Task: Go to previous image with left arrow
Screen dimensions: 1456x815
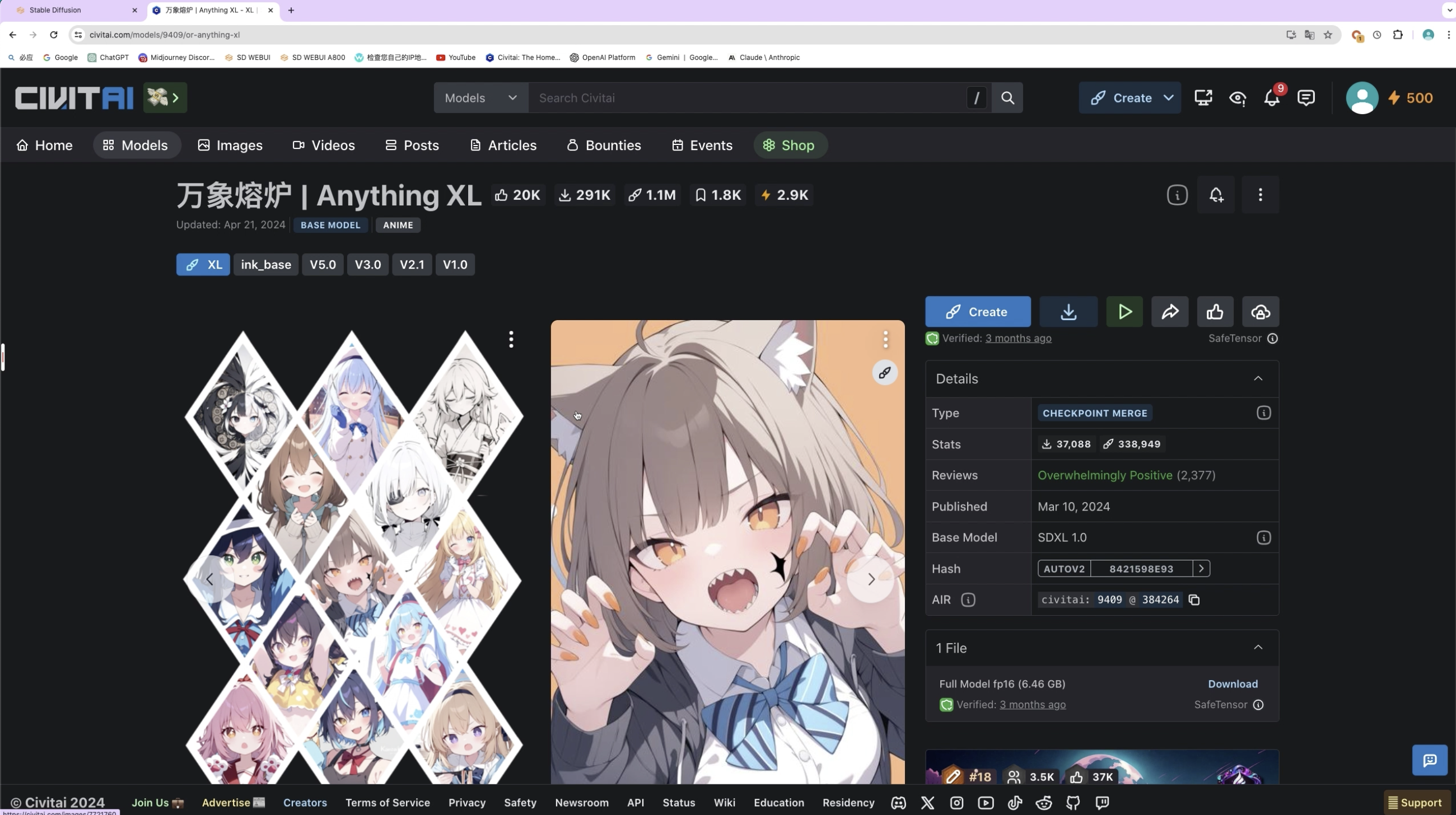Action: (x=209, y=579)
